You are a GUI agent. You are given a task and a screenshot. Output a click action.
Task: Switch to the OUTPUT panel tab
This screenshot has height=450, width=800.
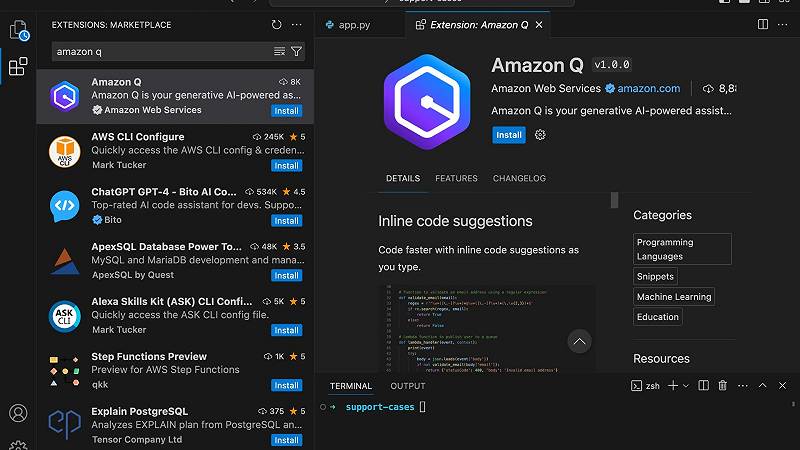pos(408,386)
